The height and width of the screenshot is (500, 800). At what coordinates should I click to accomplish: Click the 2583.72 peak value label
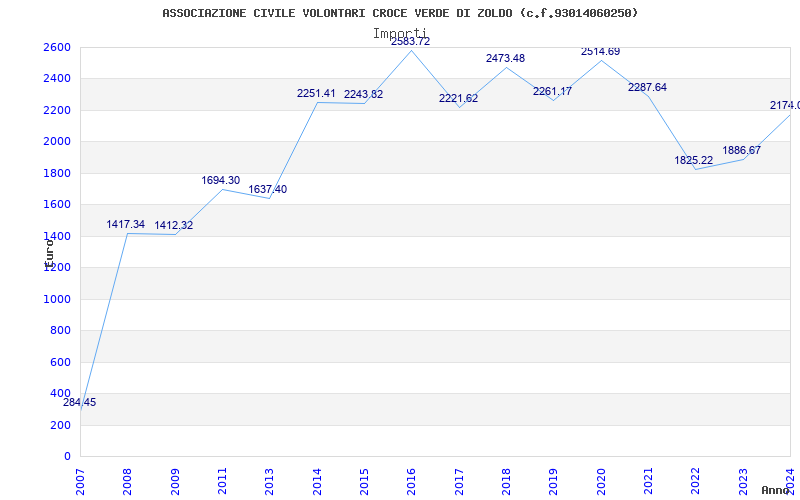click(x=410, y=42)
